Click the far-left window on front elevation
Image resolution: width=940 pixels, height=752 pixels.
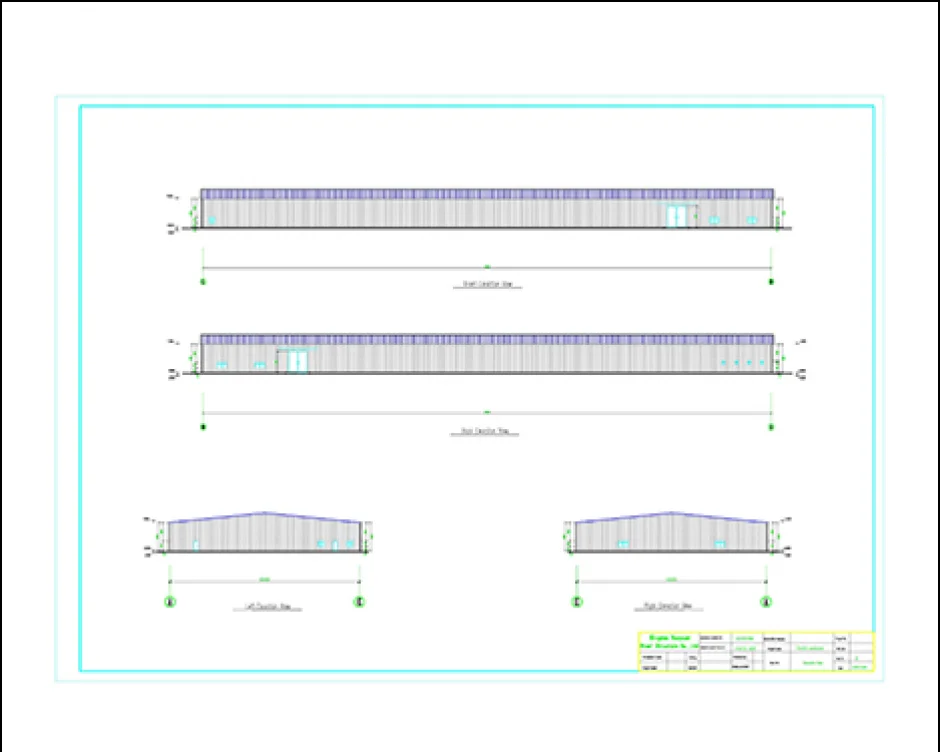point(211,219)
